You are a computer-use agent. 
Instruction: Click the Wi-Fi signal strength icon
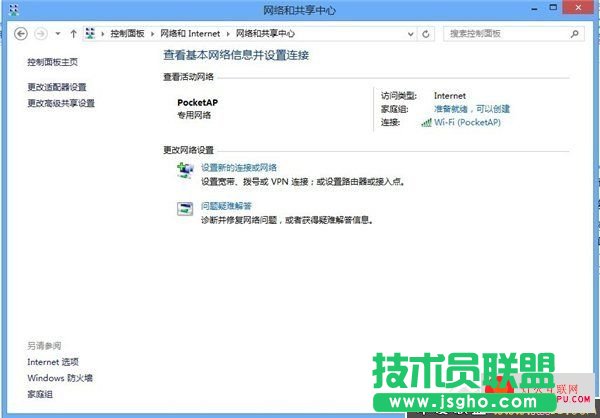[x=426, y=123]
